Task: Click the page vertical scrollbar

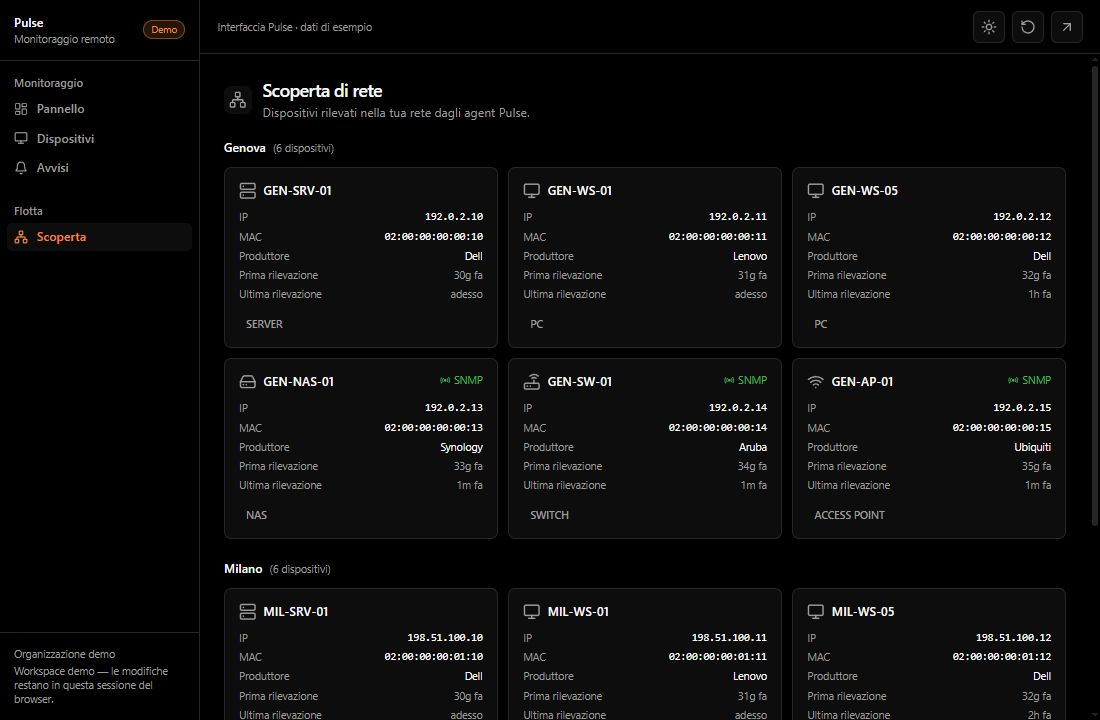Action: 1094,295
